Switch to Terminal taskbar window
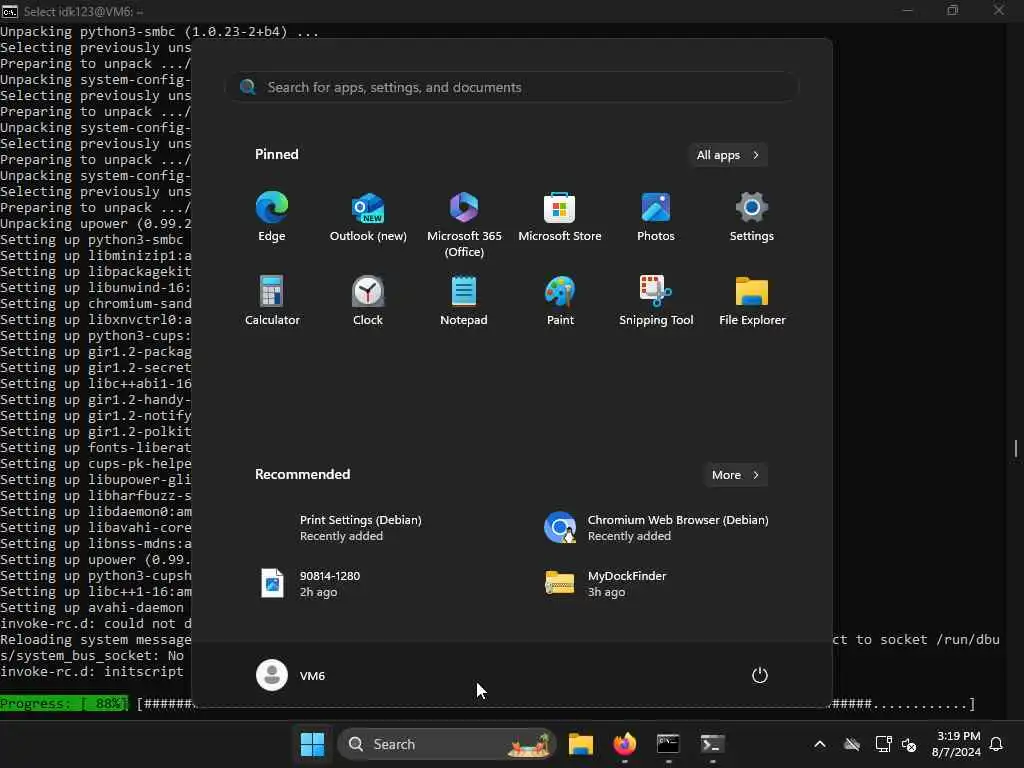The width and height of the screenshot is (1024, 768). click(712, 744)
